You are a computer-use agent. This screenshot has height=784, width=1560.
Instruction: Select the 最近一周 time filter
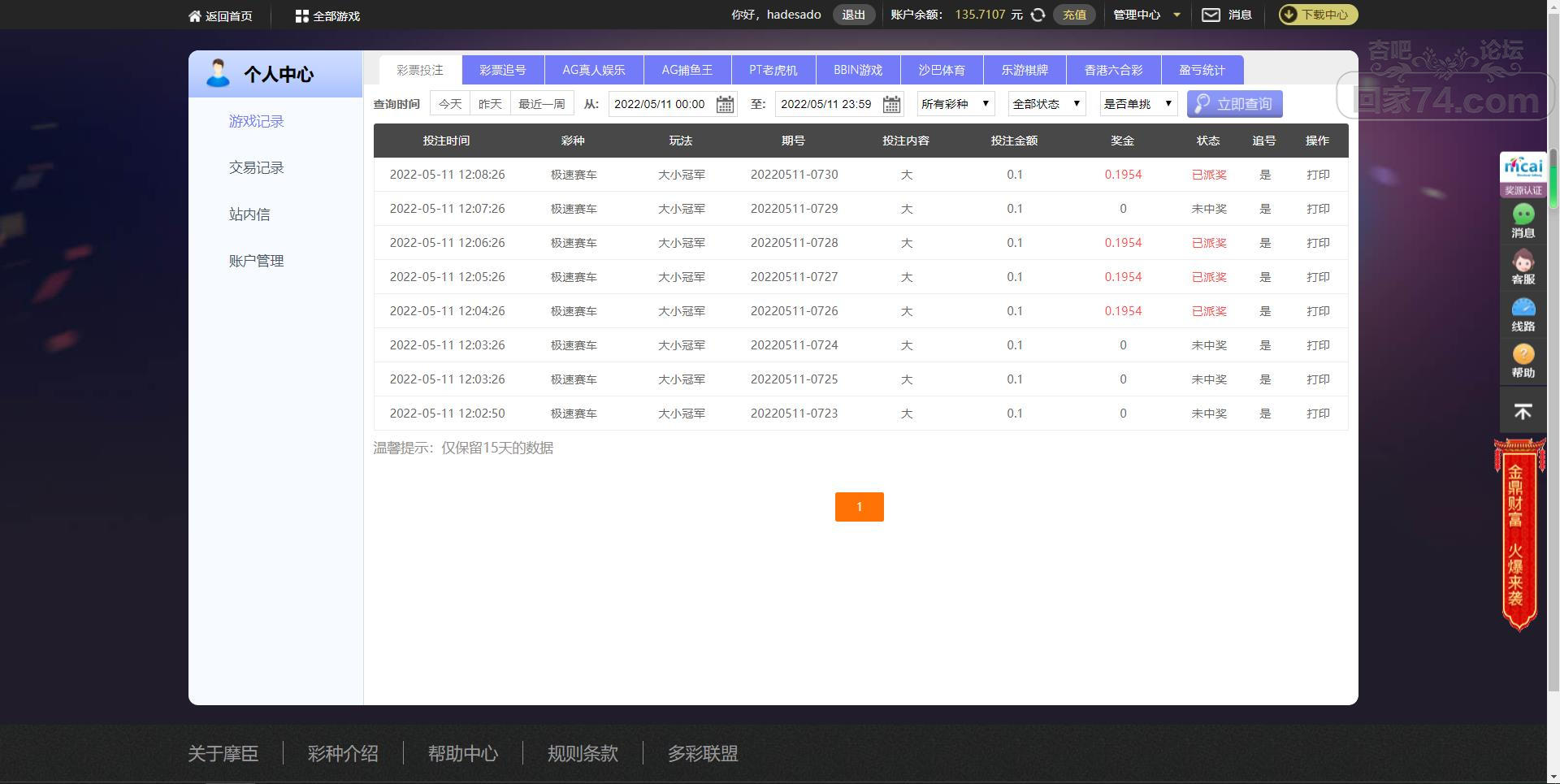click(x=541, y=104)
